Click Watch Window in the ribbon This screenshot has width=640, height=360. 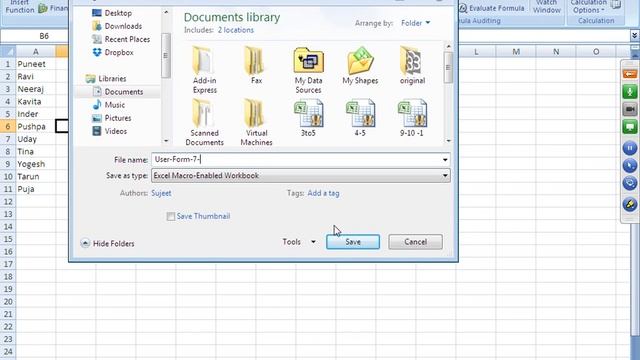pyautogui.click(x=546, y=7)
